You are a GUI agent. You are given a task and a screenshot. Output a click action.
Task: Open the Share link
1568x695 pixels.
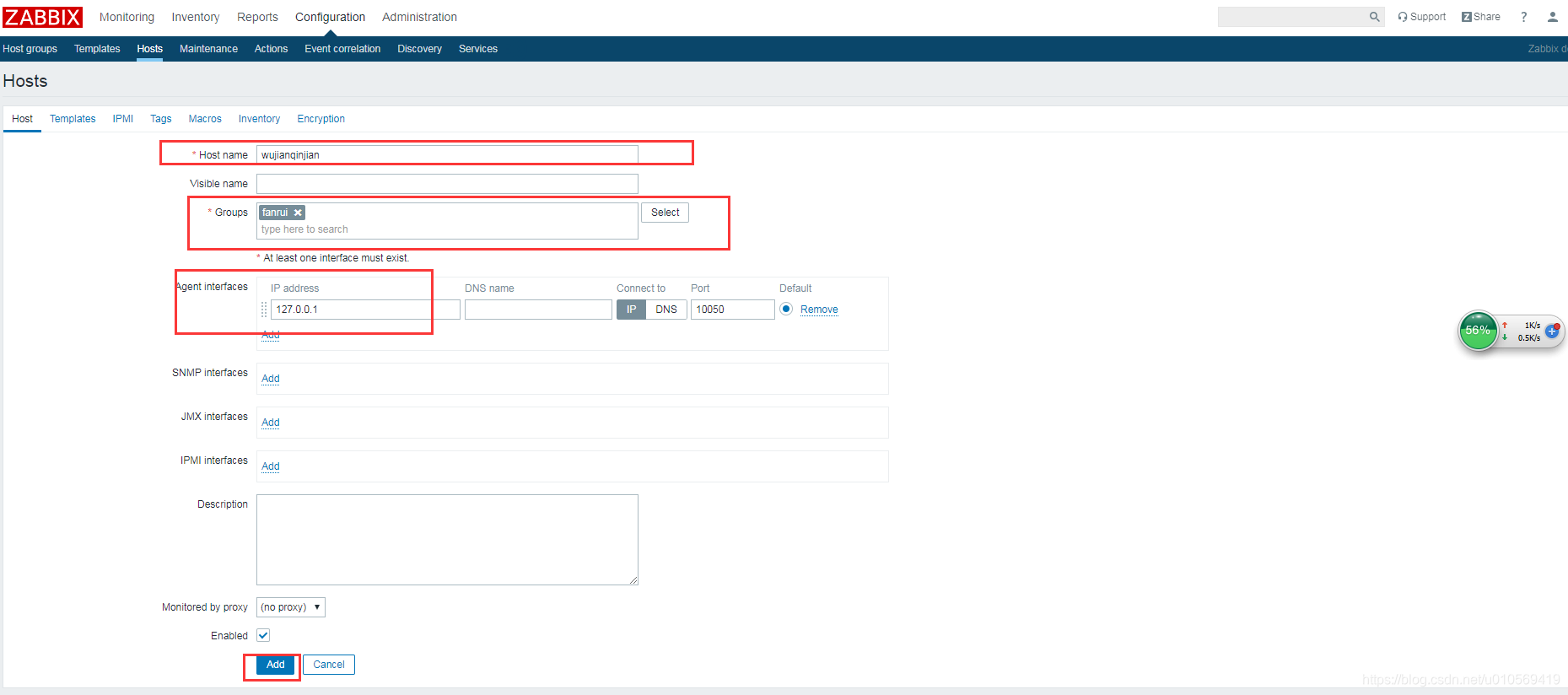[1480, 17]
